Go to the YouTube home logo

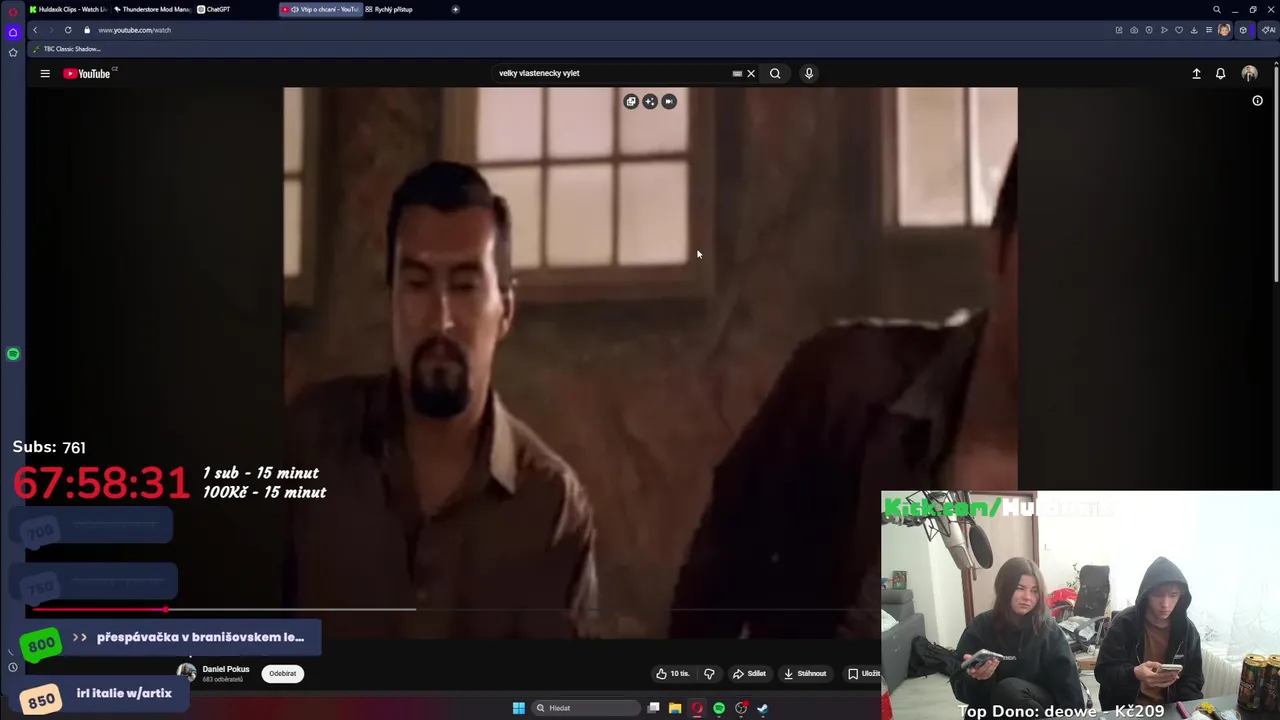87,73
